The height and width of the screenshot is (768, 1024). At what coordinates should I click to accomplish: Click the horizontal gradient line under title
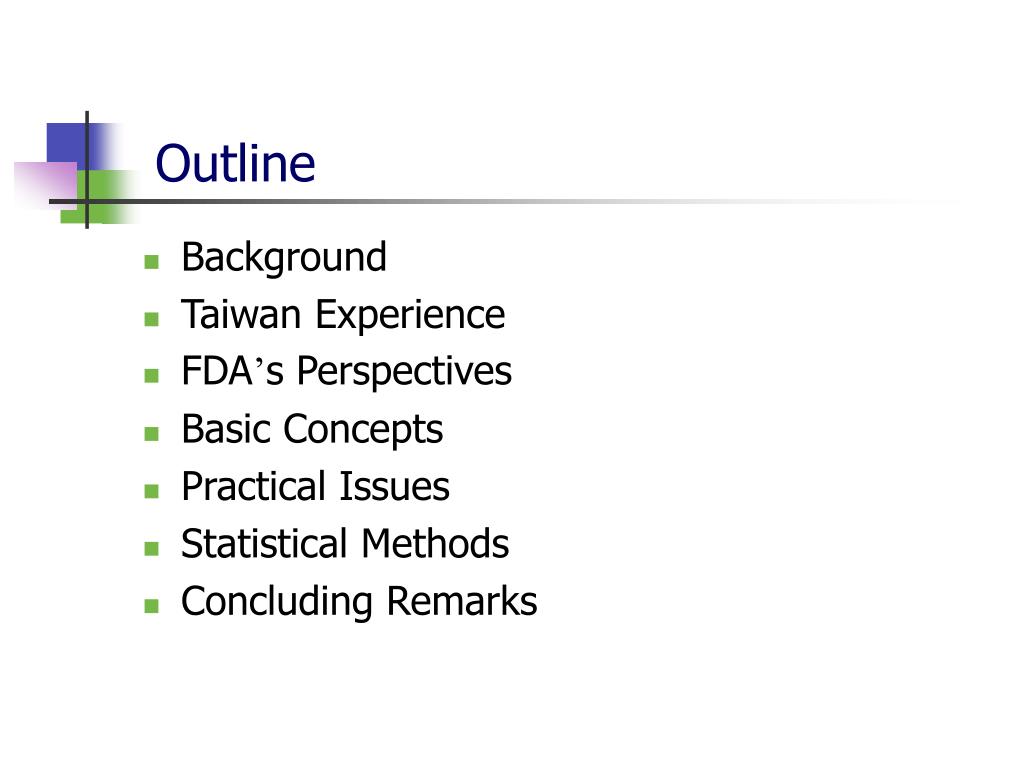point(503,201)
